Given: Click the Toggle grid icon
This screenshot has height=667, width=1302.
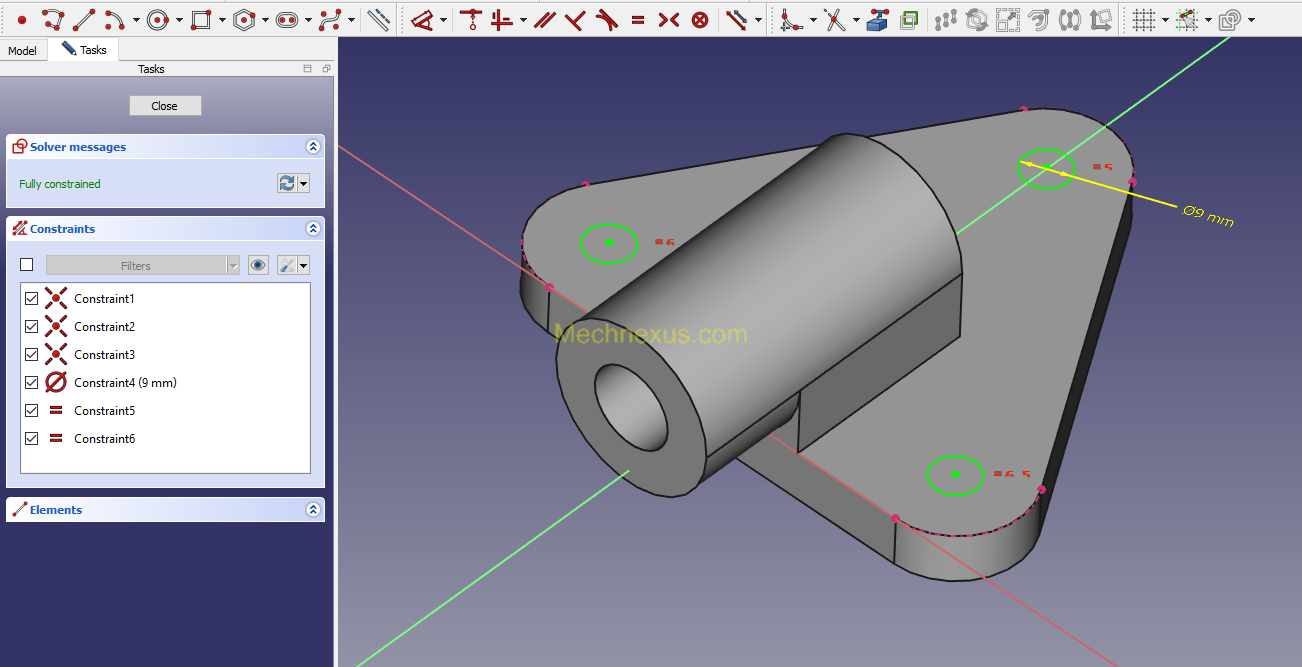Looking at the screenshot, I should coord(1145,19).
